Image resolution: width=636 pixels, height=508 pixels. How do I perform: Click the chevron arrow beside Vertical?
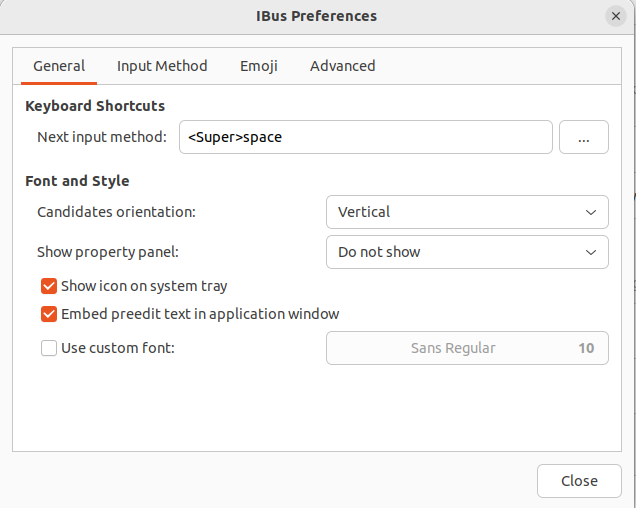pyautogui.click(x=590, y=212)
